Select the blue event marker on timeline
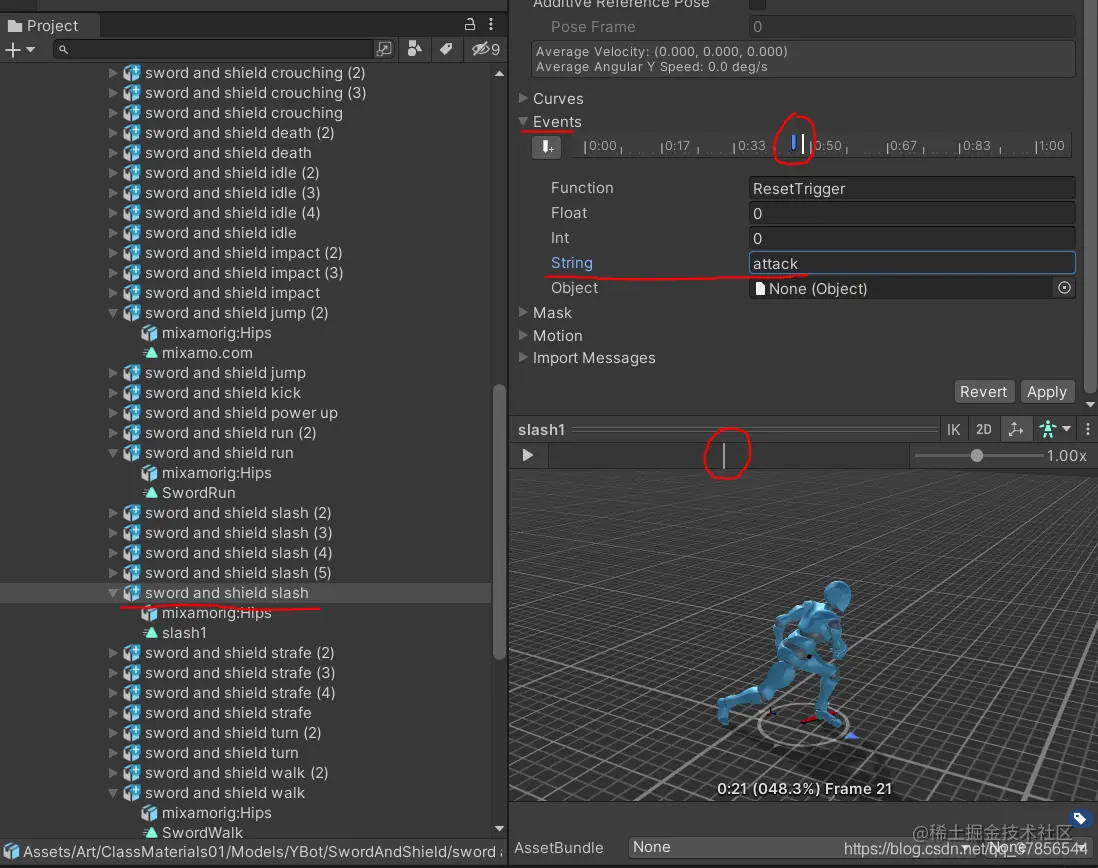This screenshot has height=868, width=1098. click(793, 144)
